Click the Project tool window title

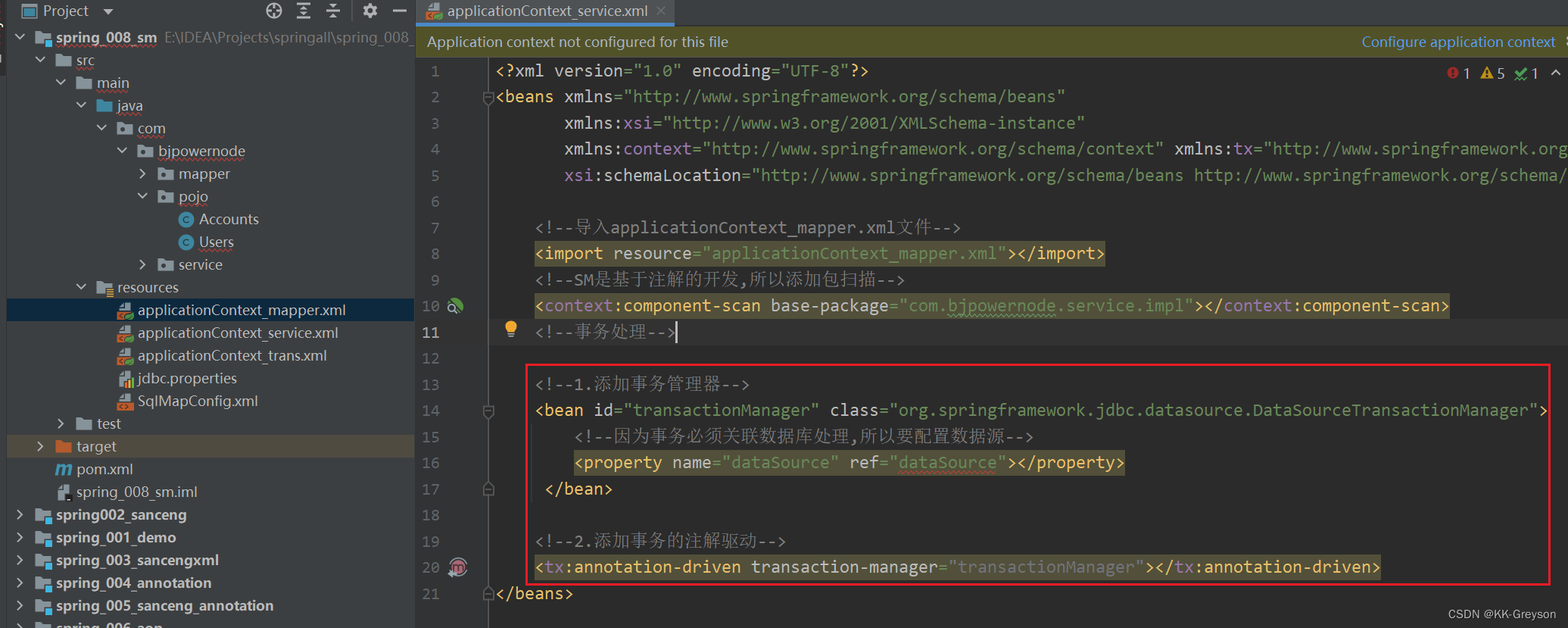(x=65, y=11)
